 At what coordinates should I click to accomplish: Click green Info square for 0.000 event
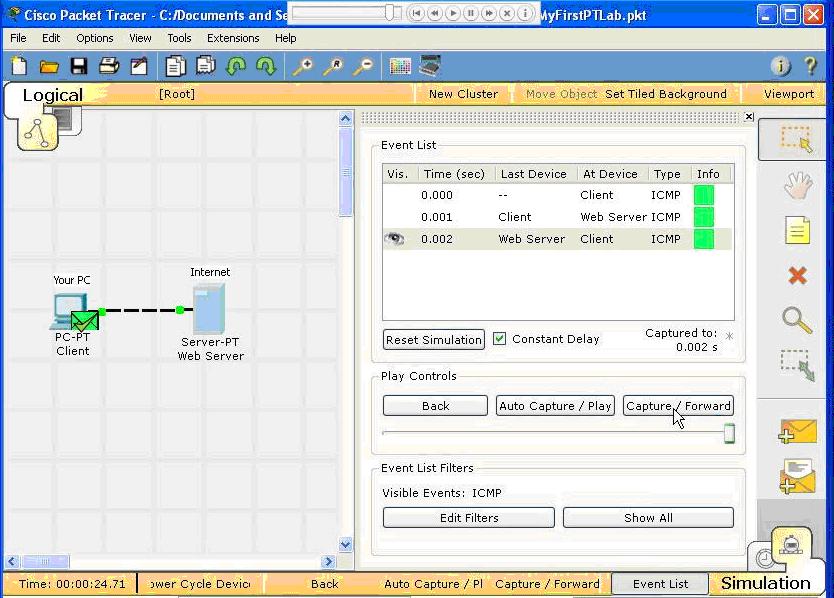[704, 195]
